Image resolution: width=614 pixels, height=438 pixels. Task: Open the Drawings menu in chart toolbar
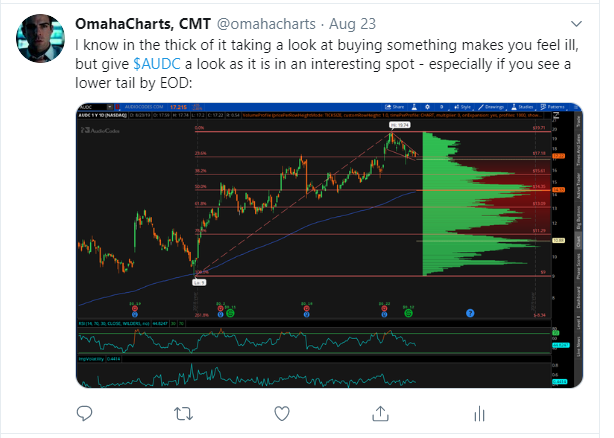tap(491, 107)
